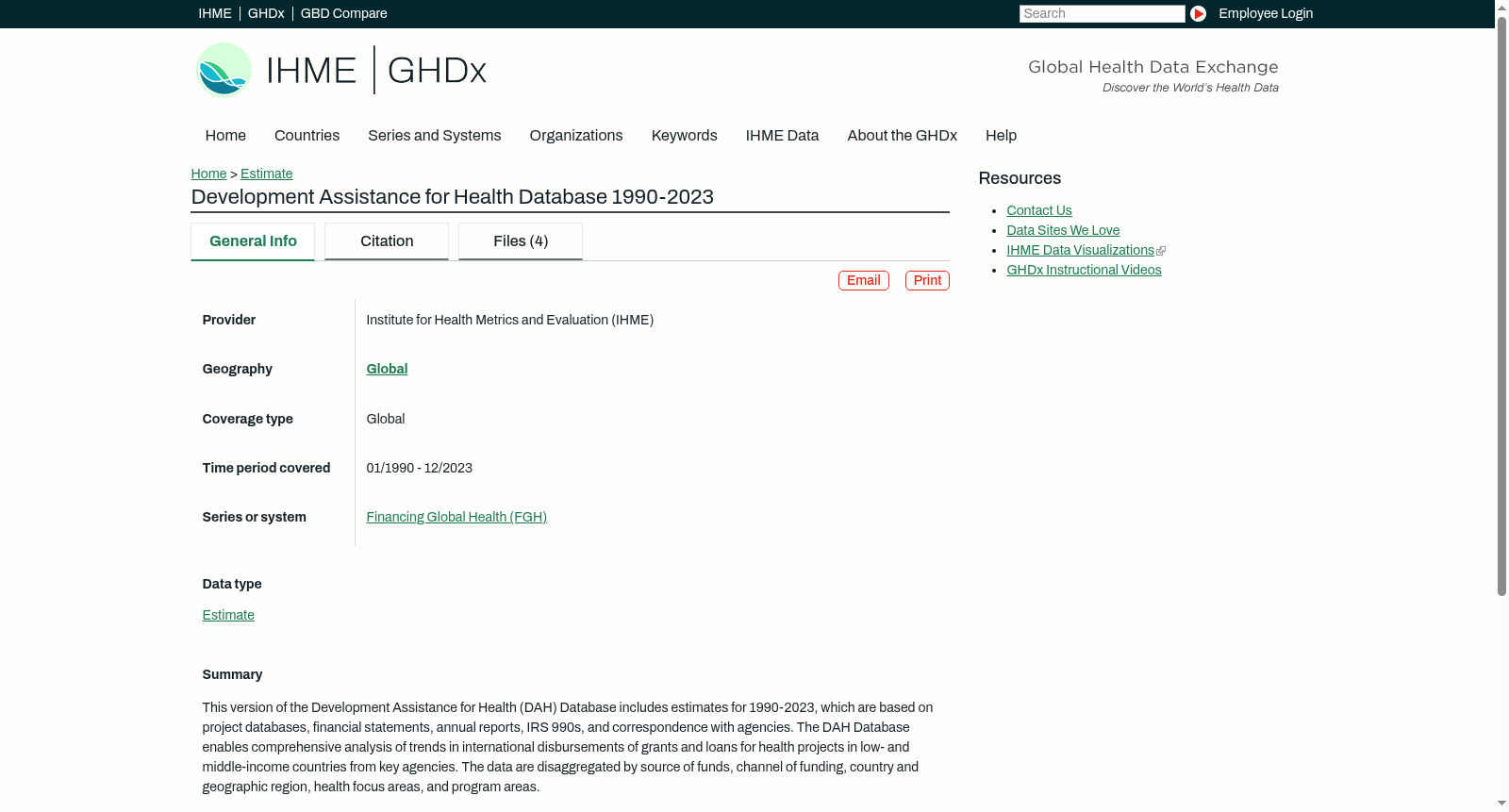Click the 'Time period covered' label

click(x=266, y=468)
